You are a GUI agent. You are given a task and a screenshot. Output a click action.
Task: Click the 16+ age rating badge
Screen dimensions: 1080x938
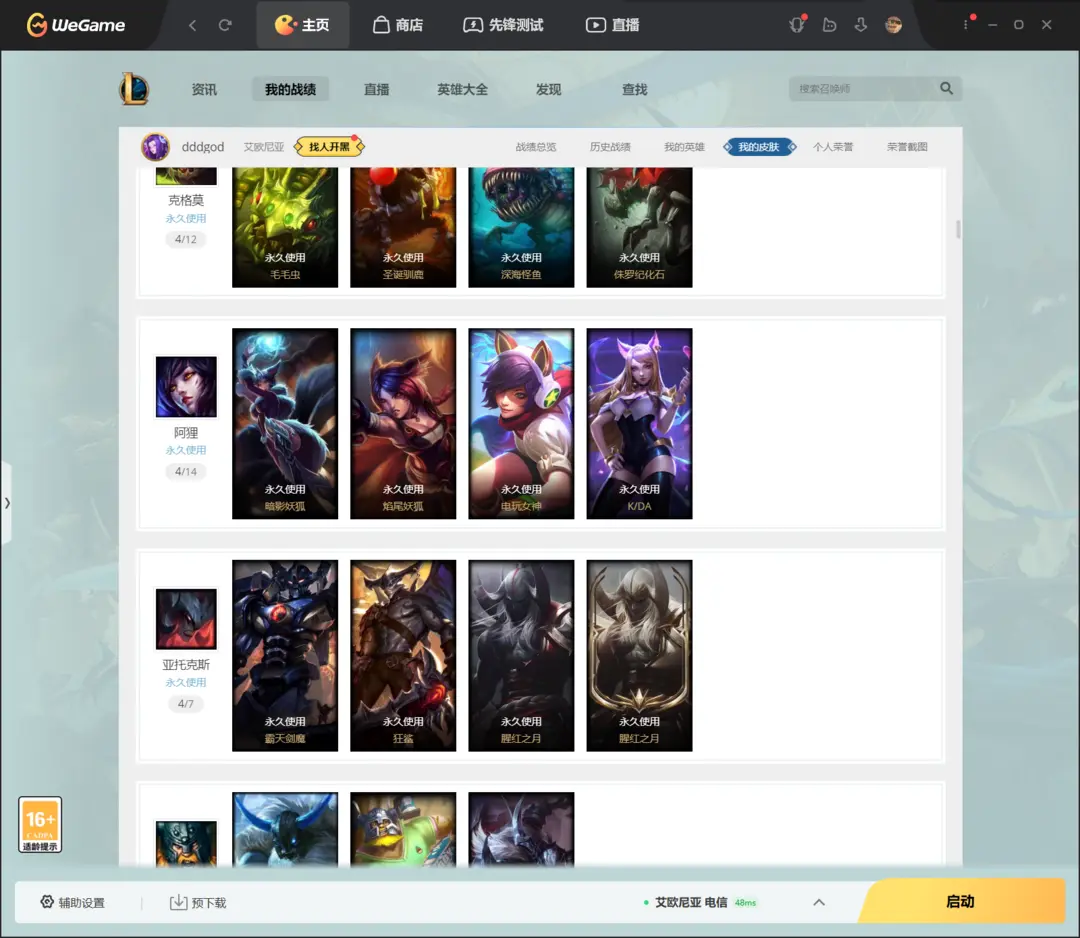coord(40,824)
